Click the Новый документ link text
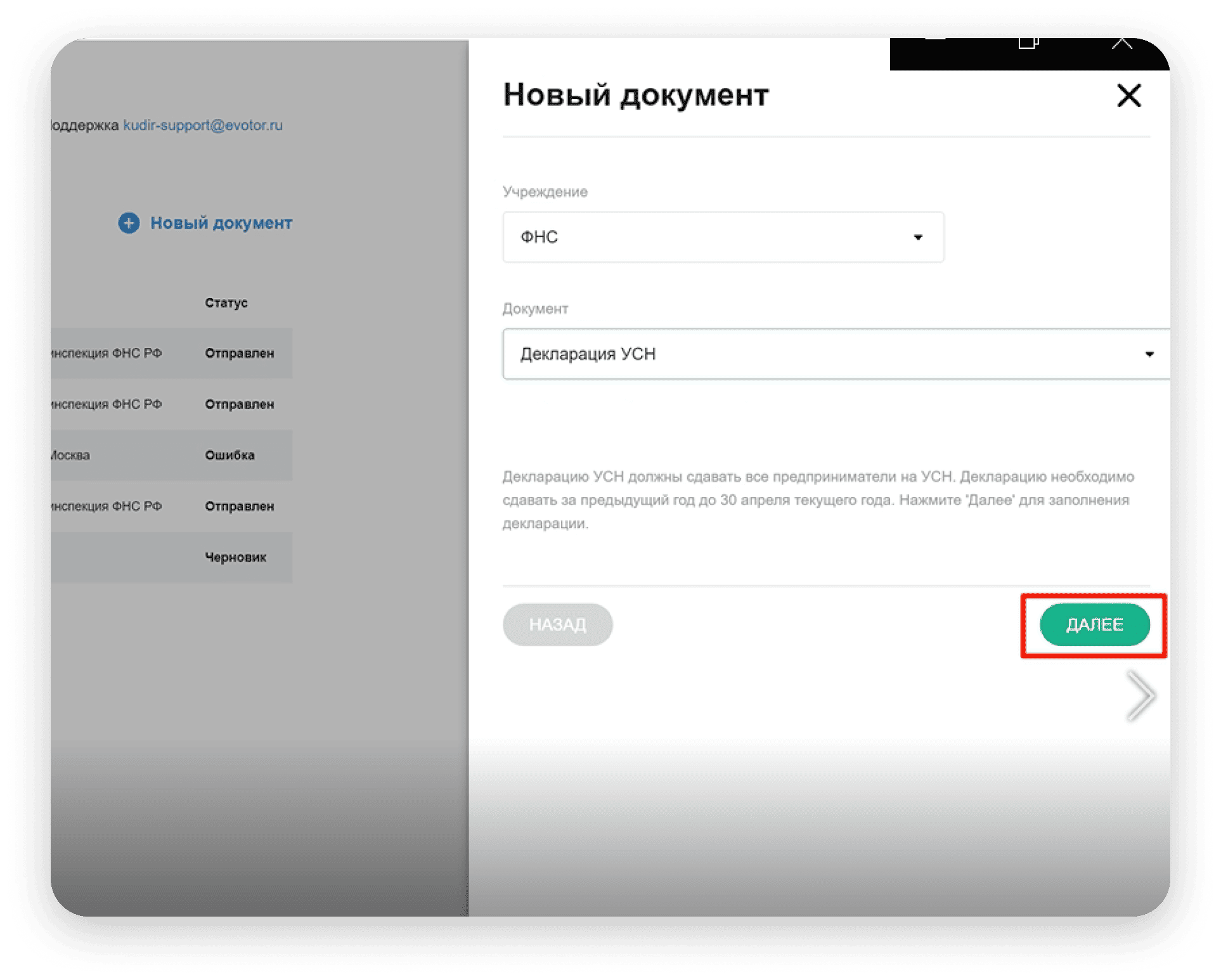Viewport: 1221px width, 980px height. (221, 223)
